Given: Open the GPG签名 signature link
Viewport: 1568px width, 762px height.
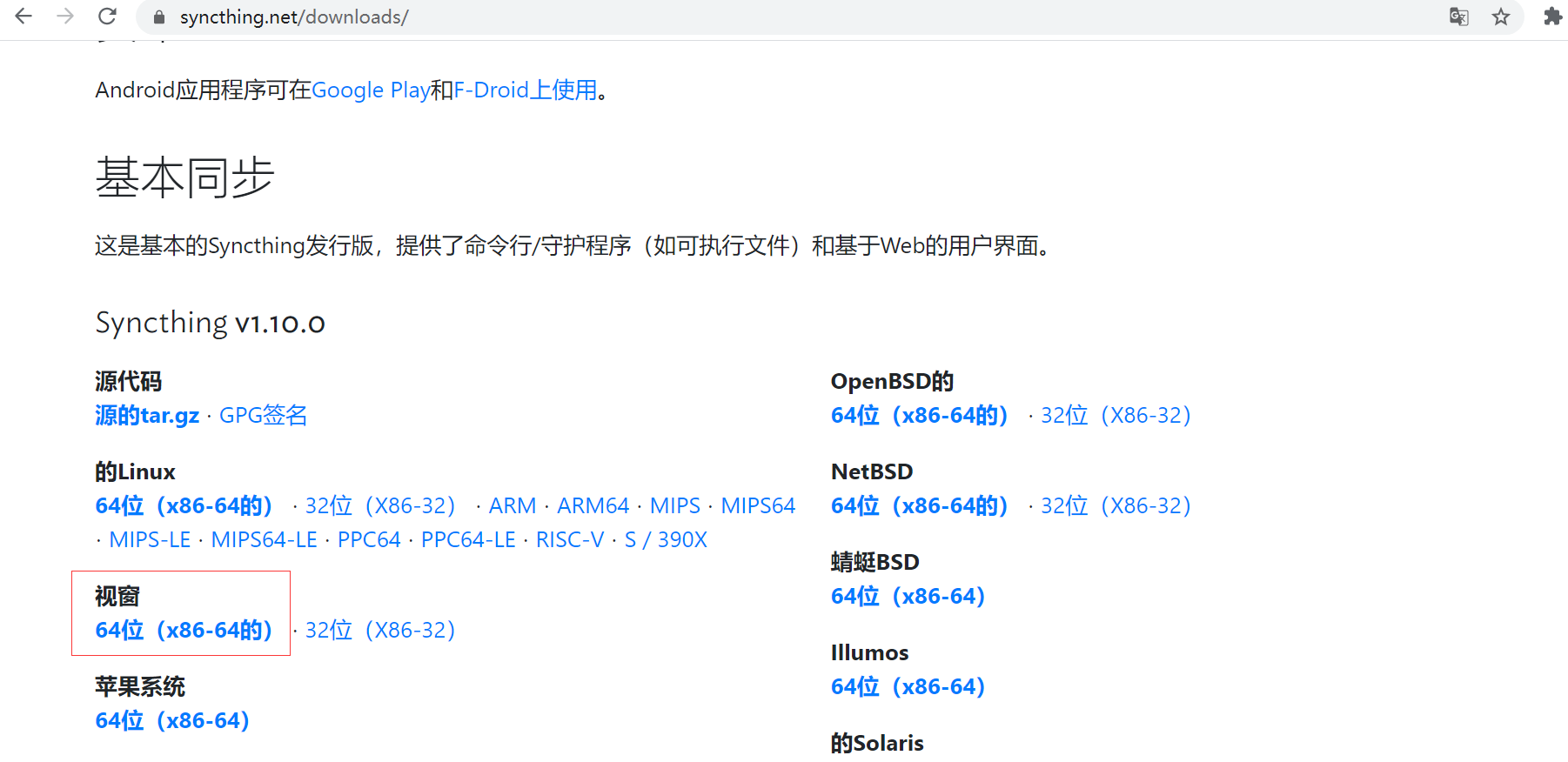Looking at the screenshot, I should click(263, 415).
